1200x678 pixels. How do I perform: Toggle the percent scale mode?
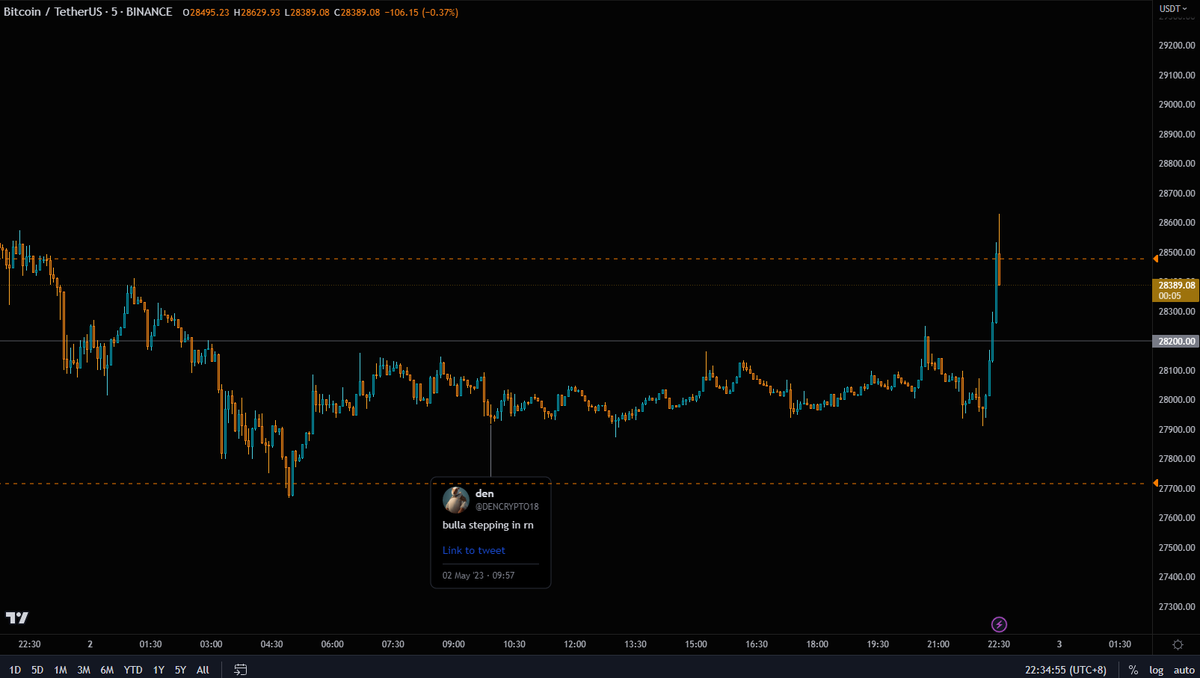click(x=1133, y=670)
